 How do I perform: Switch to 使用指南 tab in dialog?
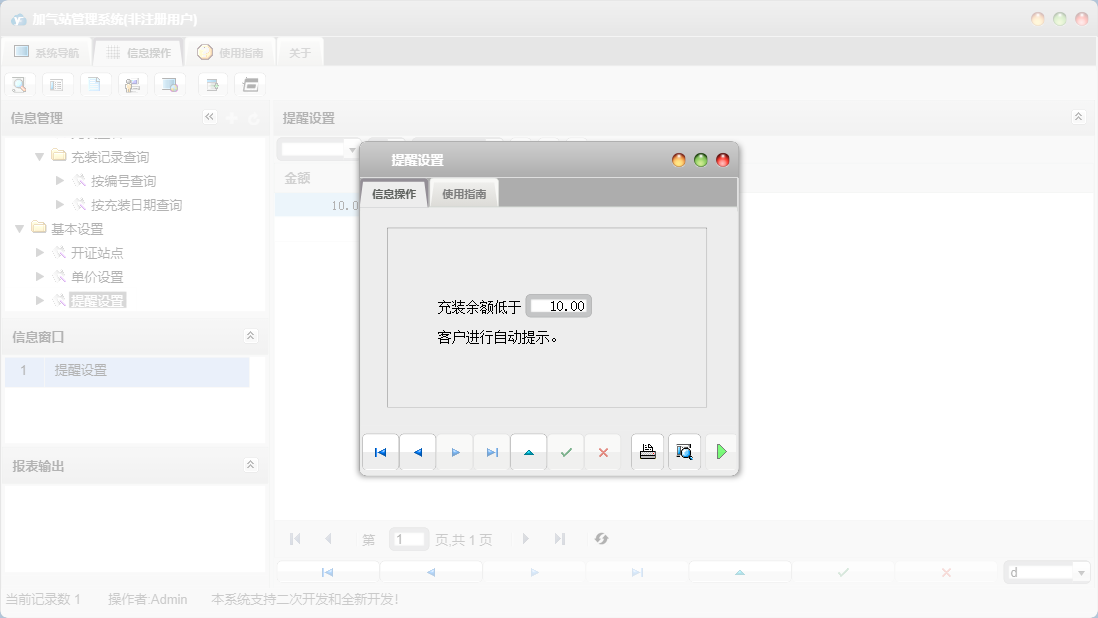pyautogui.click(x=464, y=194)
